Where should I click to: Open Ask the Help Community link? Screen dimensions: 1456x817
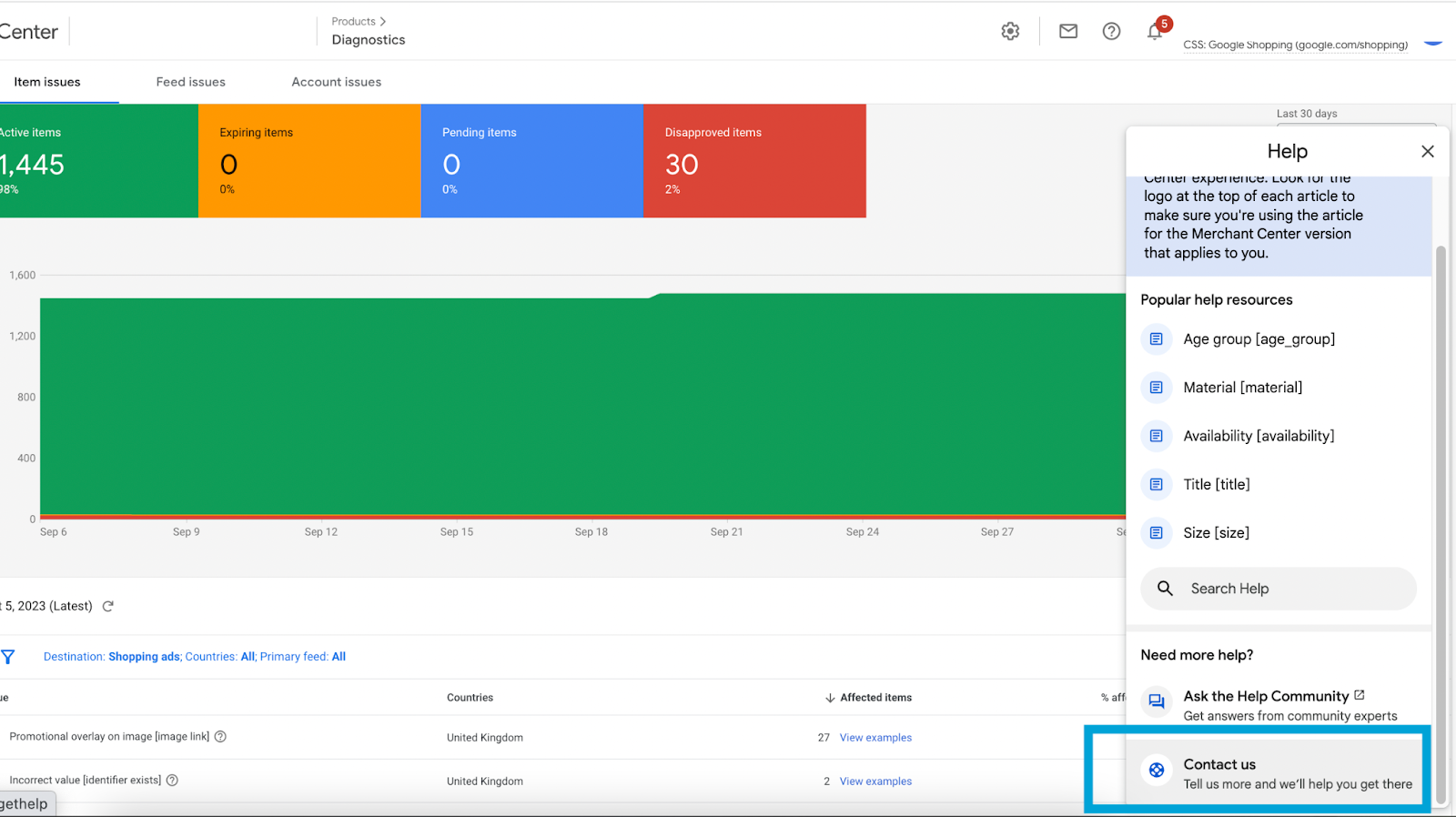coord(1267,696)
